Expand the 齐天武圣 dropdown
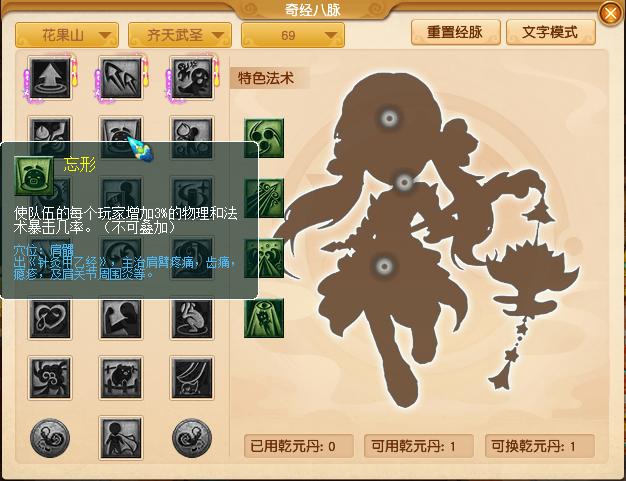The image size is (626, 481). pos(180,35)
